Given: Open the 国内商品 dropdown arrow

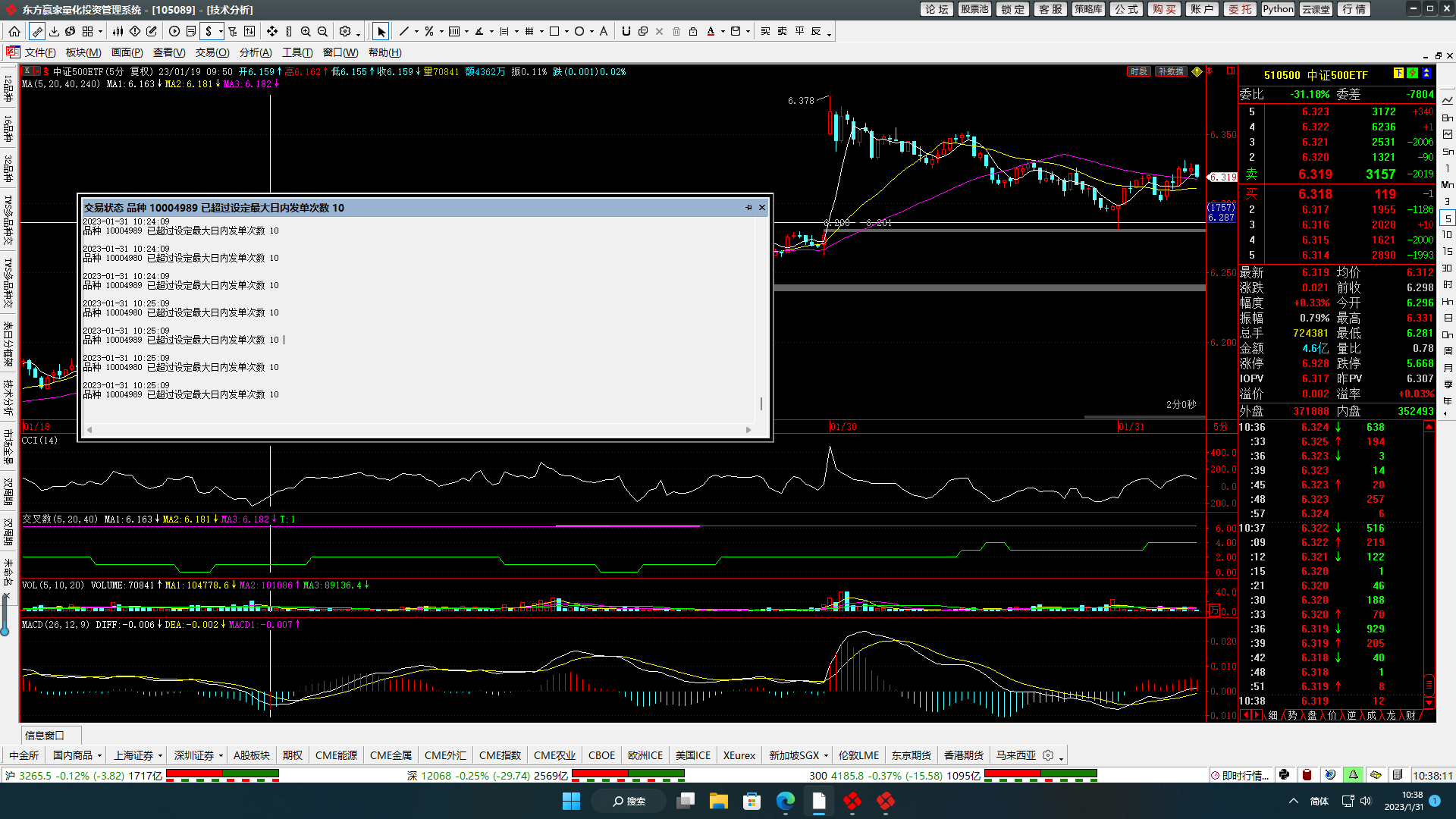Looking at the screenshot, I should (99, 756).
